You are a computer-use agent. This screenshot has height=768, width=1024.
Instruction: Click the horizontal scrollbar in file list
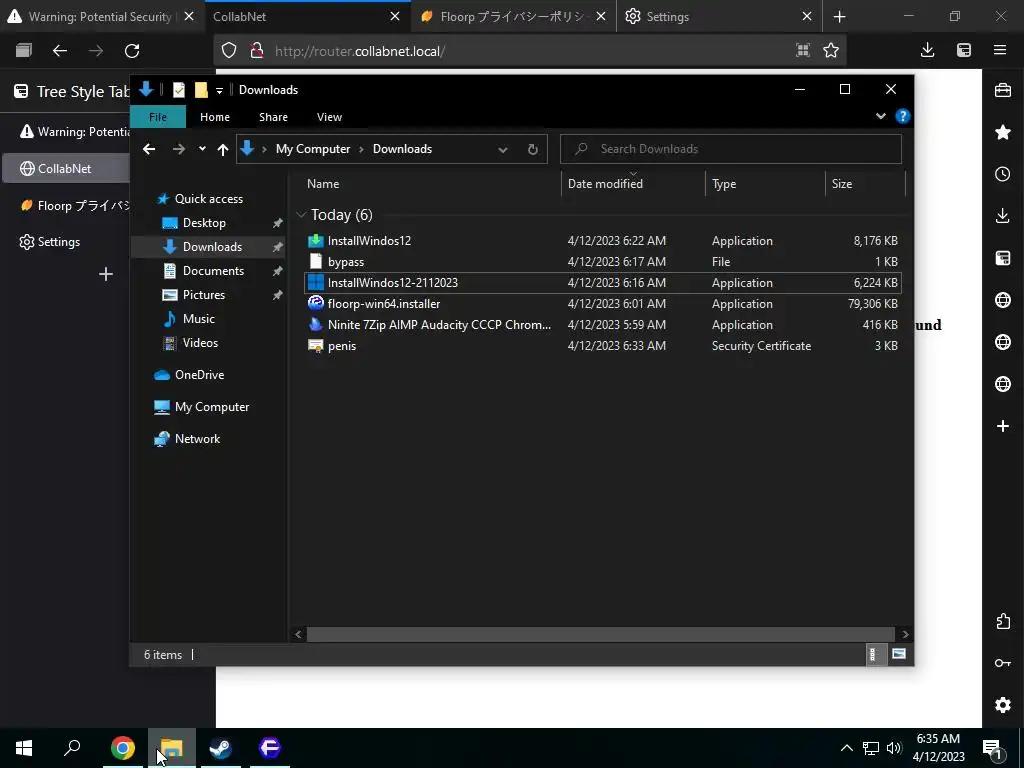pyautogui.click(x=600, y=634)
